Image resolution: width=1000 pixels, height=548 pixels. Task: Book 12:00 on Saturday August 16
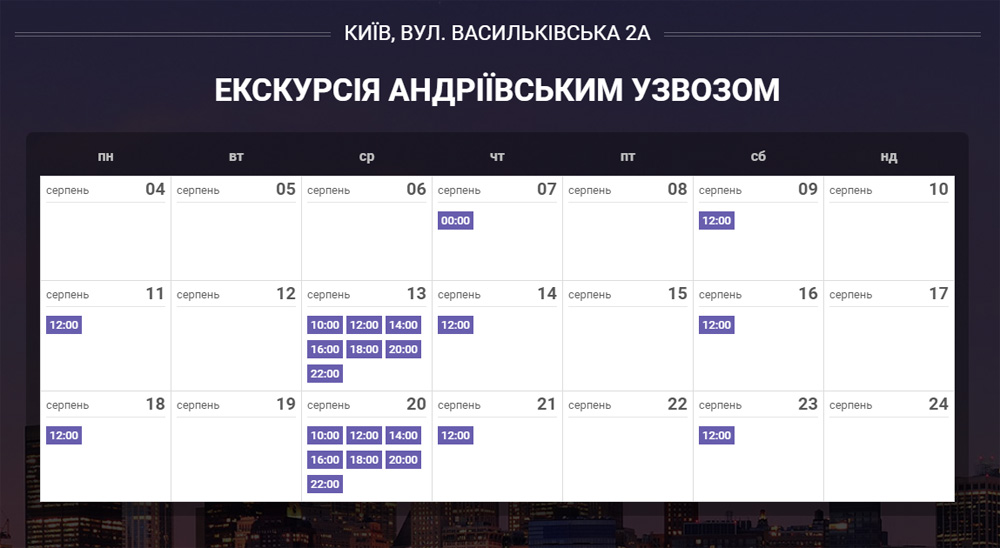716,325
